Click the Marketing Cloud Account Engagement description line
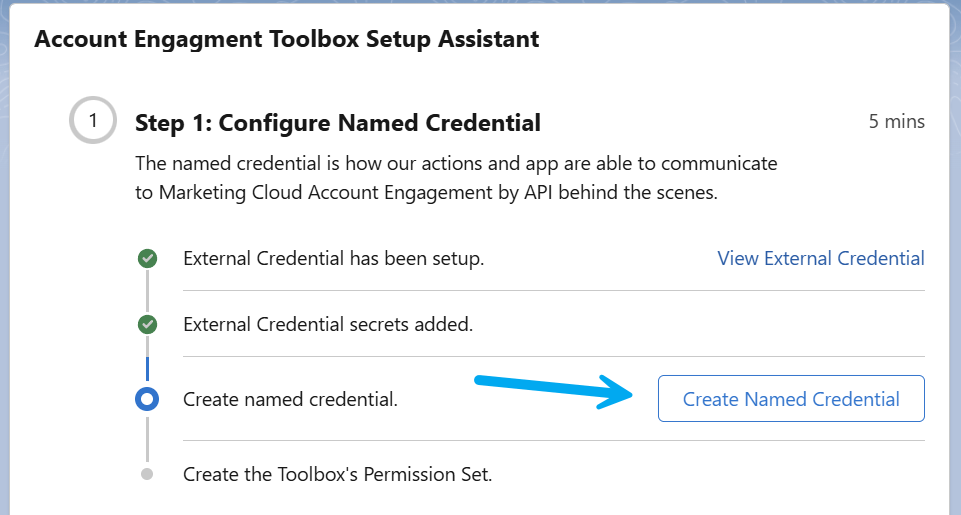961x515 pixels. coord(426,193)
